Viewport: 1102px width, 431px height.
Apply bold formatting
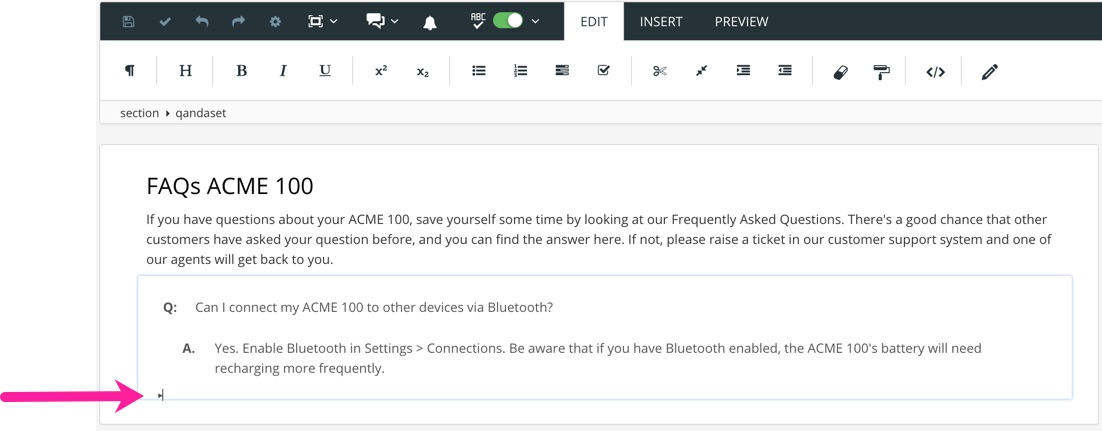[241, 71]
